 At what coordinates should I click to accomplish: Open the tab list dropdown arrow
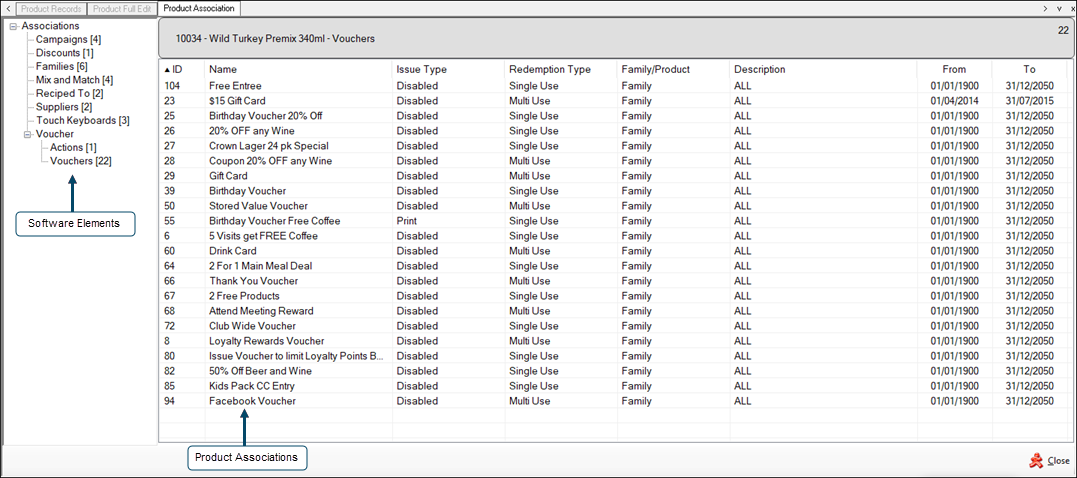[x=1058, y=8]
